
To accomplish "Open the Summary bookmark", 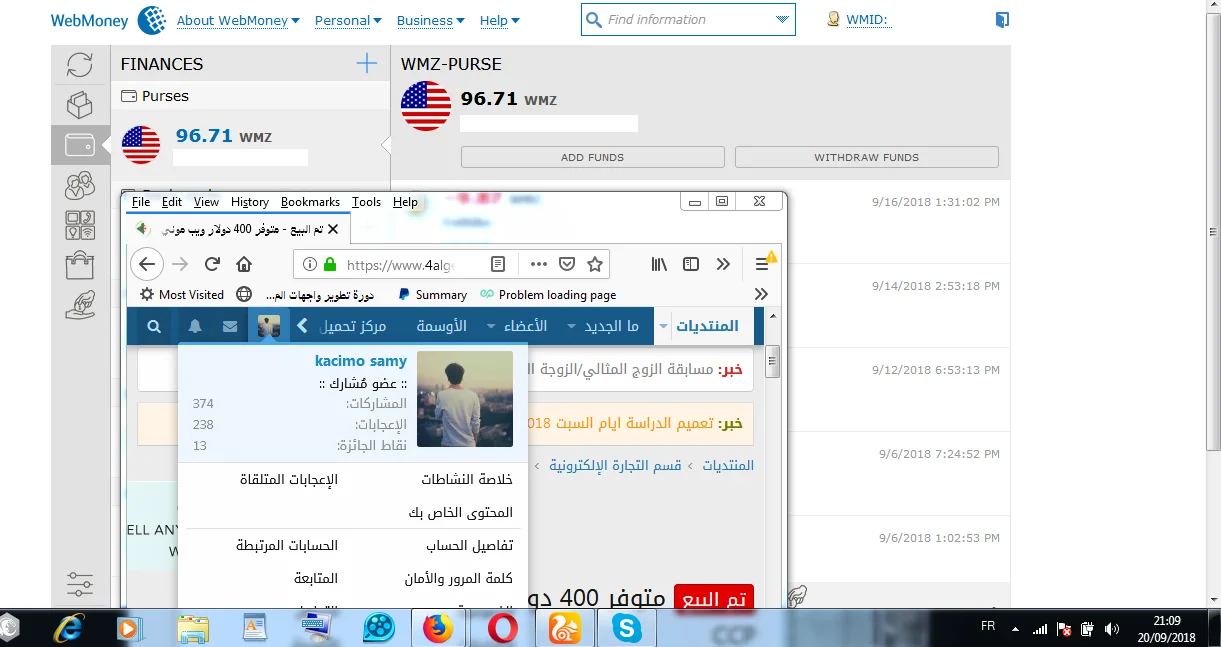I will coord(432,295).
